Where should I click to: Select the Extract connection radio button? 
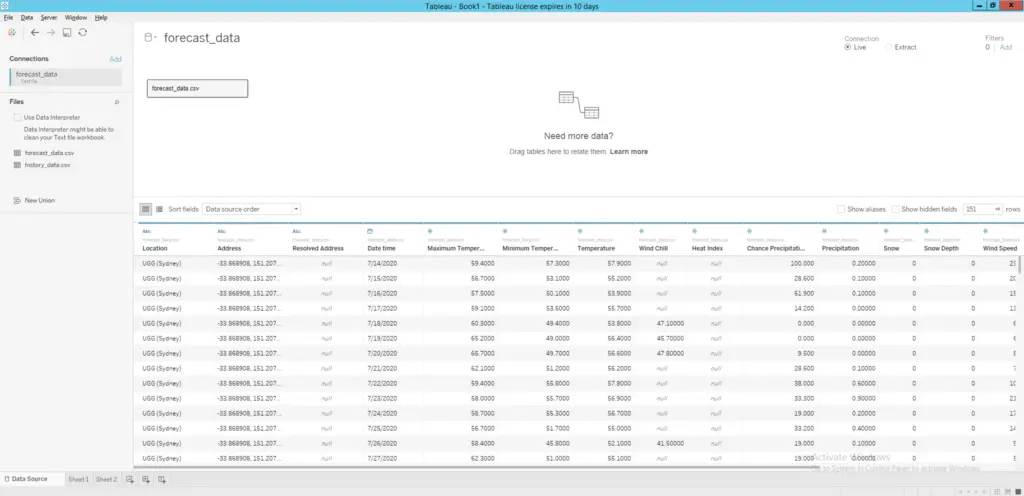pos(889,47)
